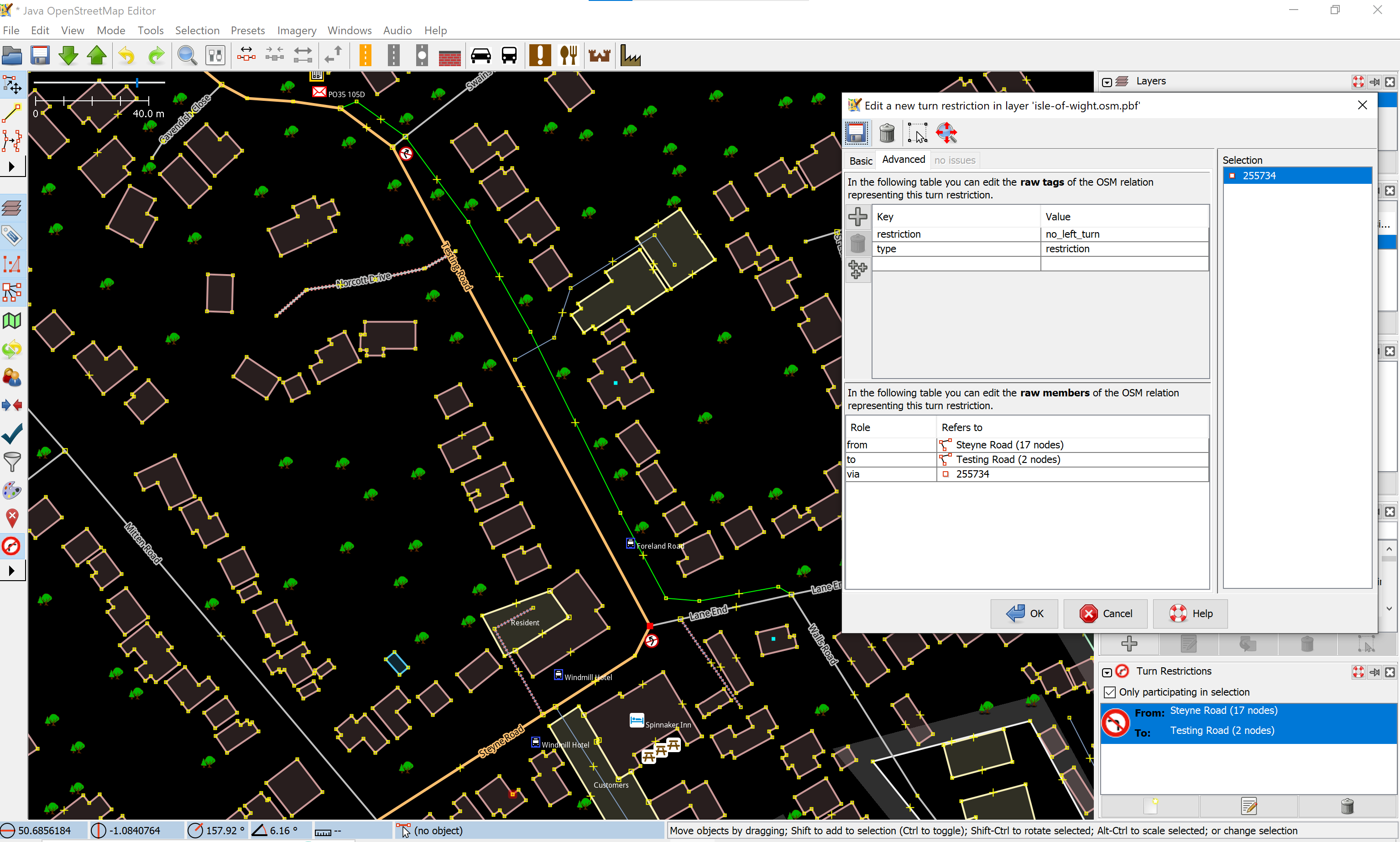Viewport: 1400px width, 842px height.
Task: Open the Layers panel toggle in left sidebar
Action: click(x=12, y=208)
